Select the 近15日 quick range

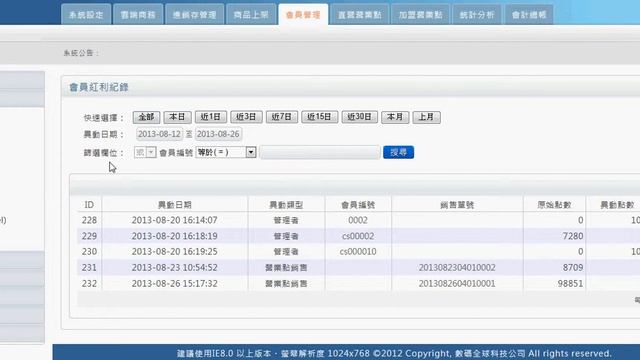tap(320, 117)
